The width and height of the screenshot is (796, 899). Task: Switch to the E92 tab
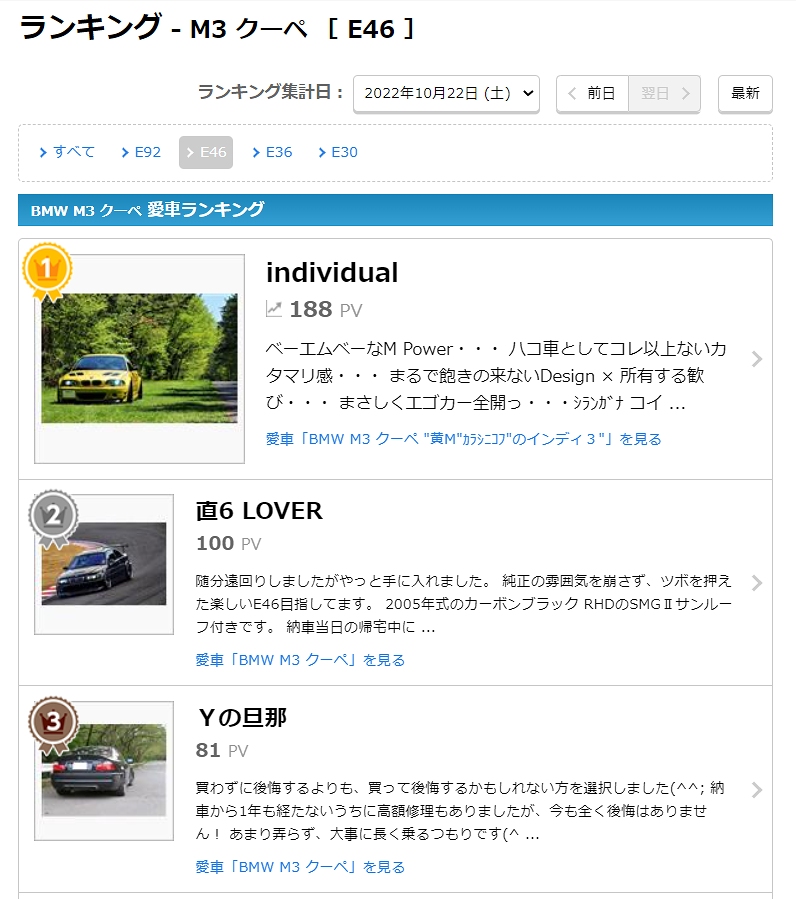[141, 152]
